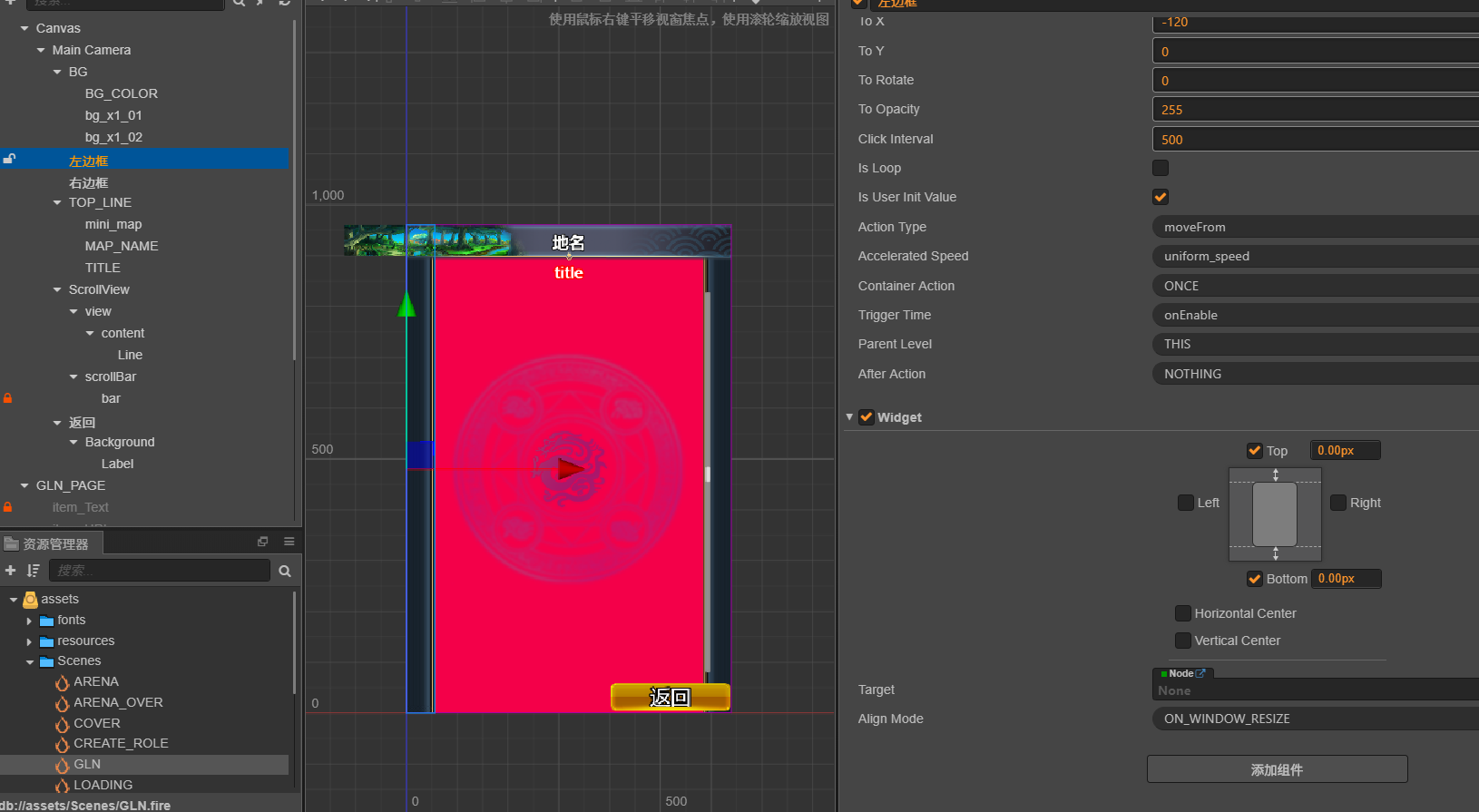Click the resources folder icon
1479x812 pixels.
(x=46, y=641)
